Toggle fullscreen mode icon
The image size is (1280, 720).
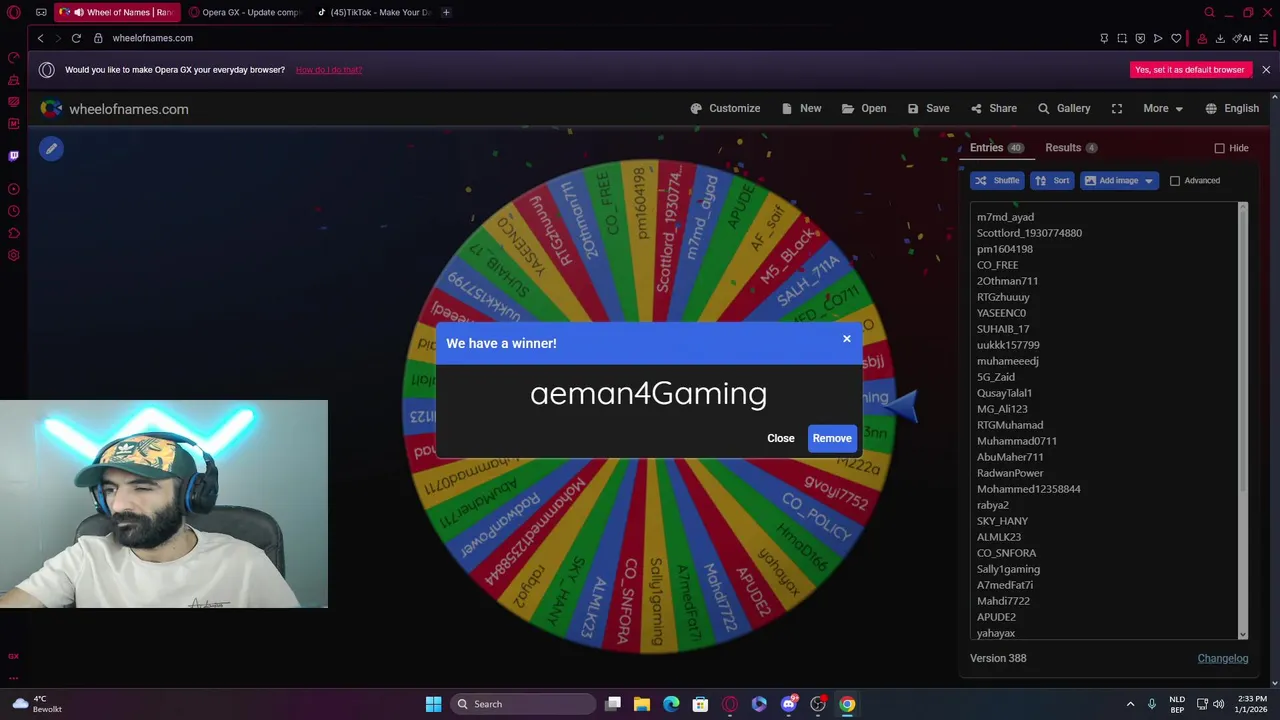pos(1117,108)
